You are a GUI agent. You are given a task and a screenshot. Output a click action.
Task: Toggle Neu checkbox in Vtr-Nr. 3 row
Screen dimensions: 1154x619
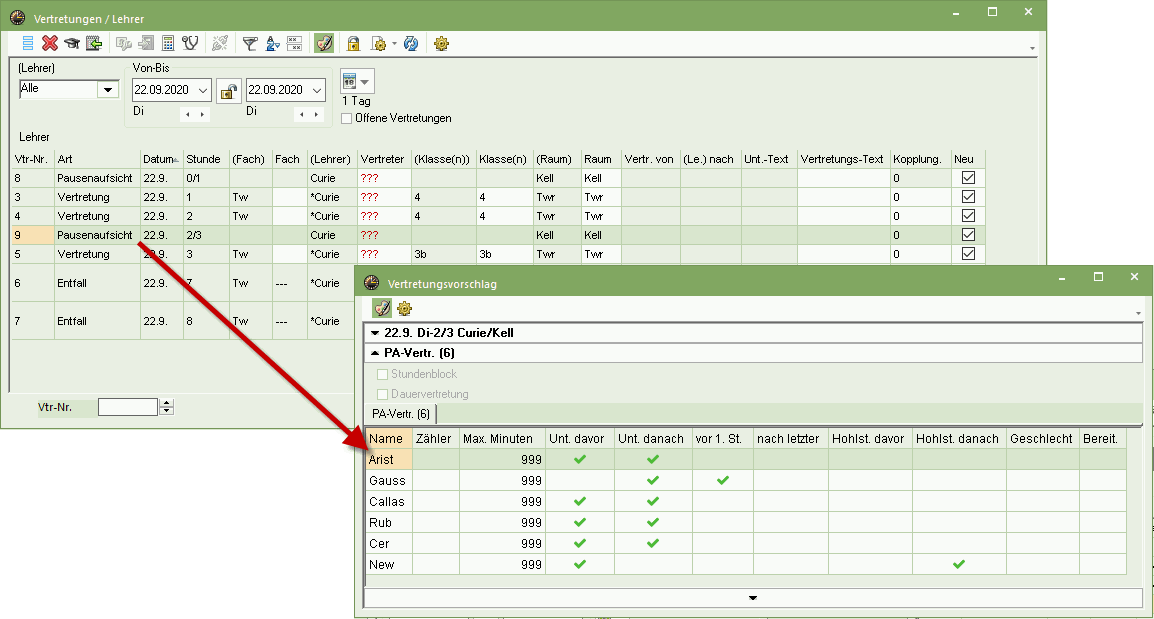pyautogui.click(x=968, y=197)
